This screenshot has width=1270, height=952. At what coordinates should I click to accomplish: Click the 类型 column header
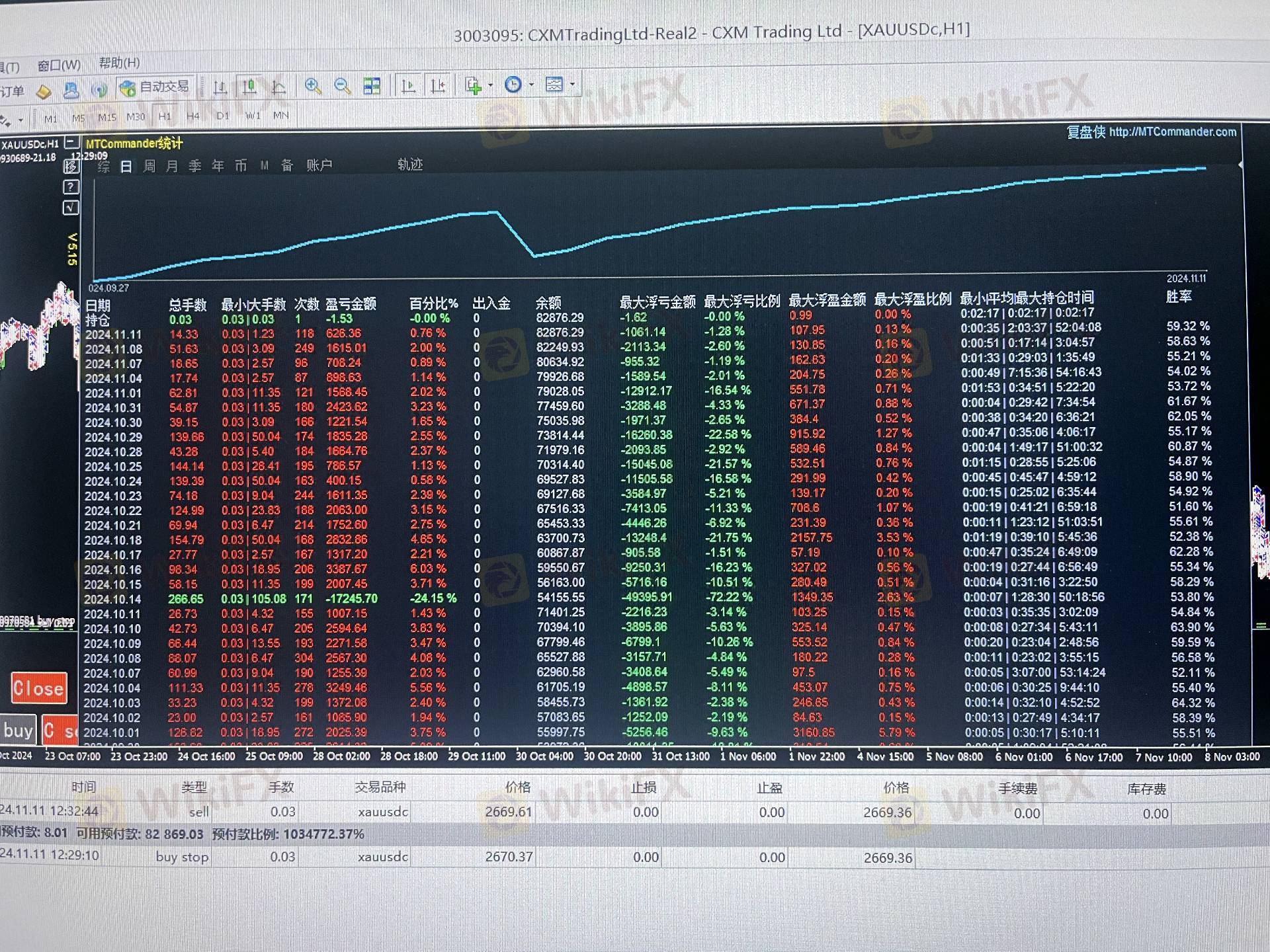(x=194, y=787)
